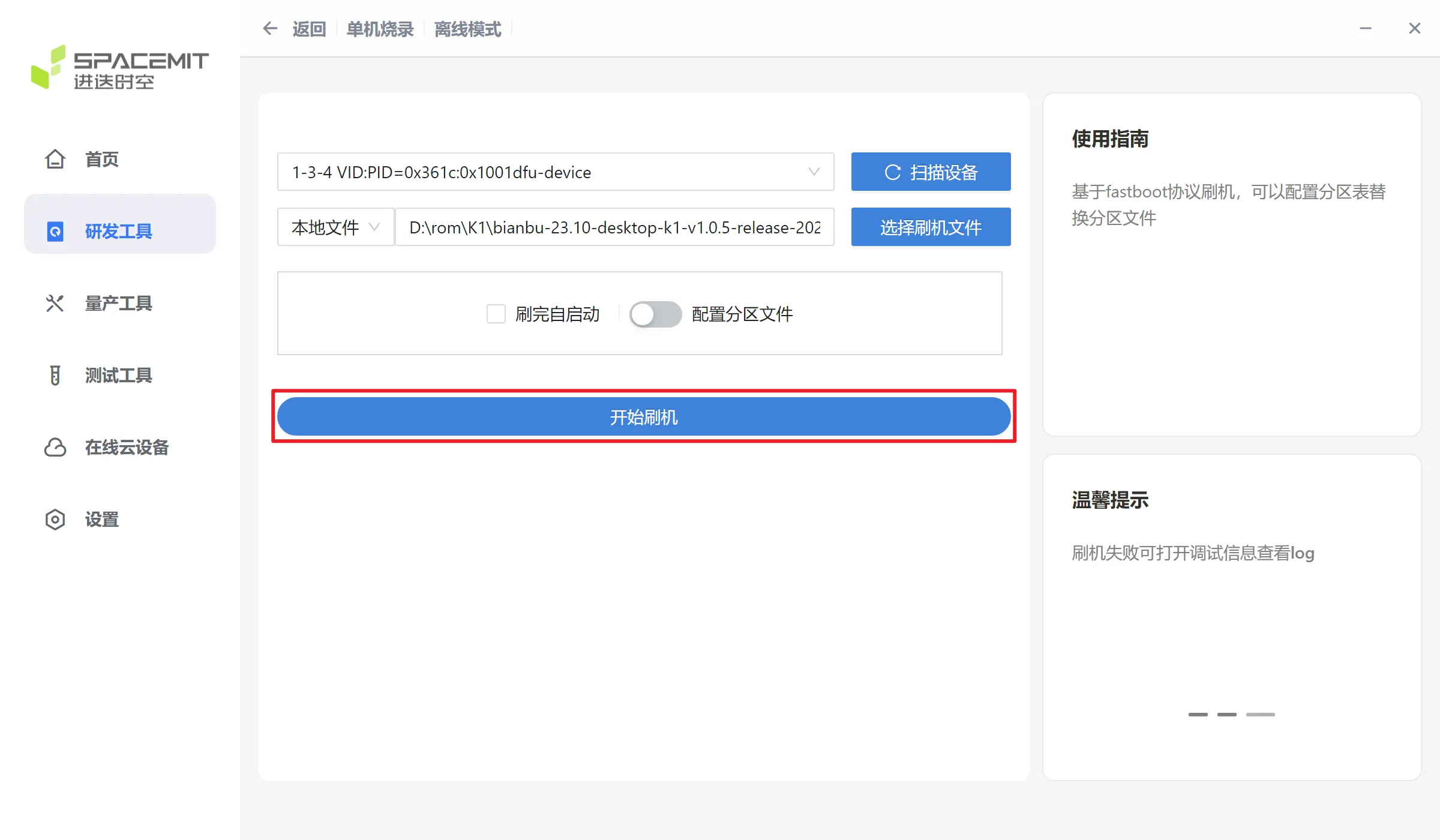Screen dimensions: 1440x840
Task: Open the 设置 menu item
Action: 120,519
